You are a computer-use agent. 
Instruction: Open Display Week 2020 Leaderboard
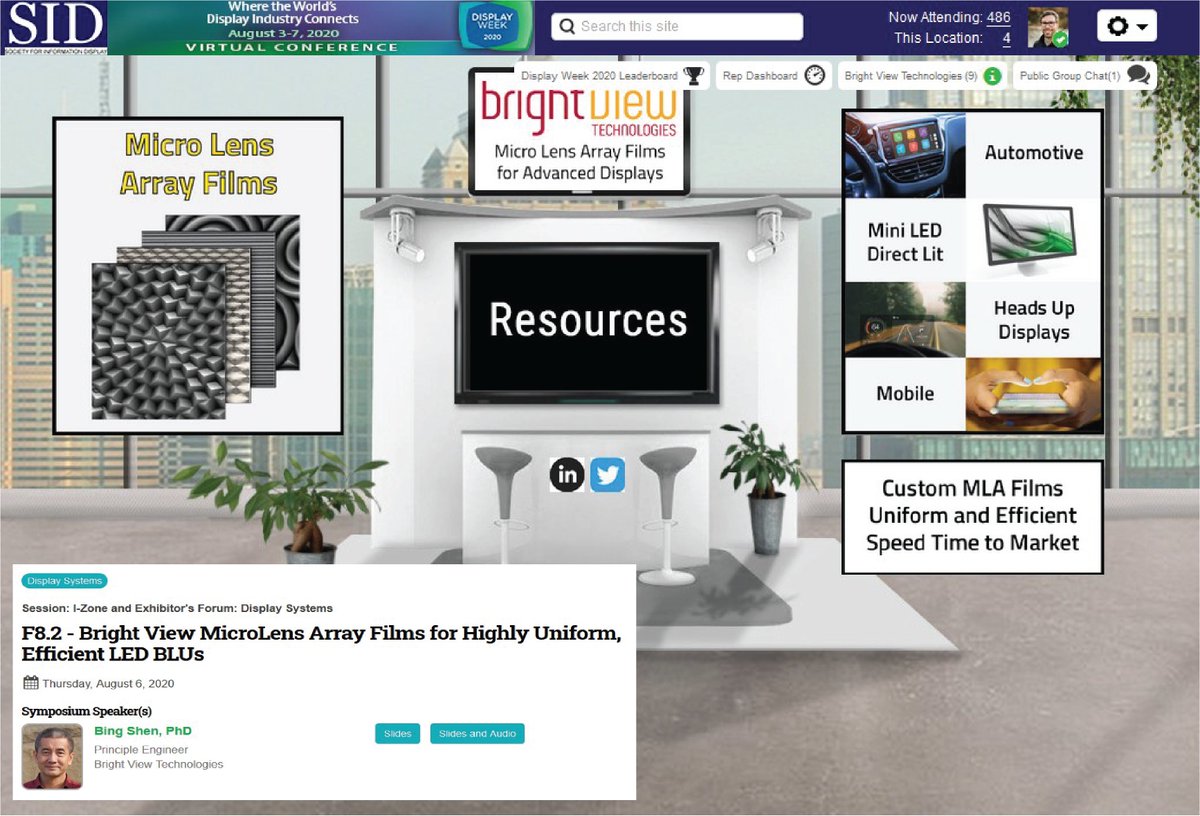[x=611, y=76]
